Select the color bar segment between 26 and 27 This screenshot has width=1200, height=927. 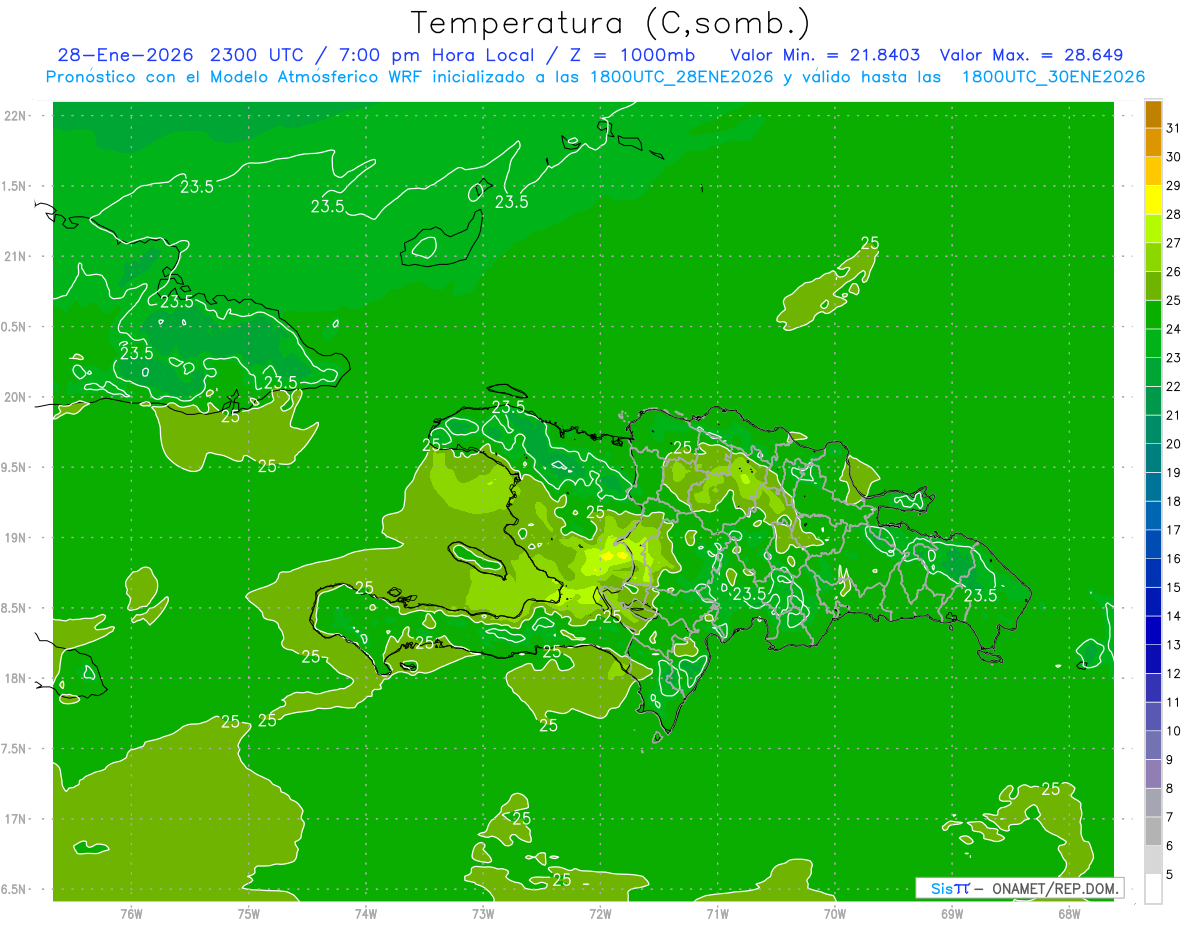pyautogui.click(x=1153, y=257)
